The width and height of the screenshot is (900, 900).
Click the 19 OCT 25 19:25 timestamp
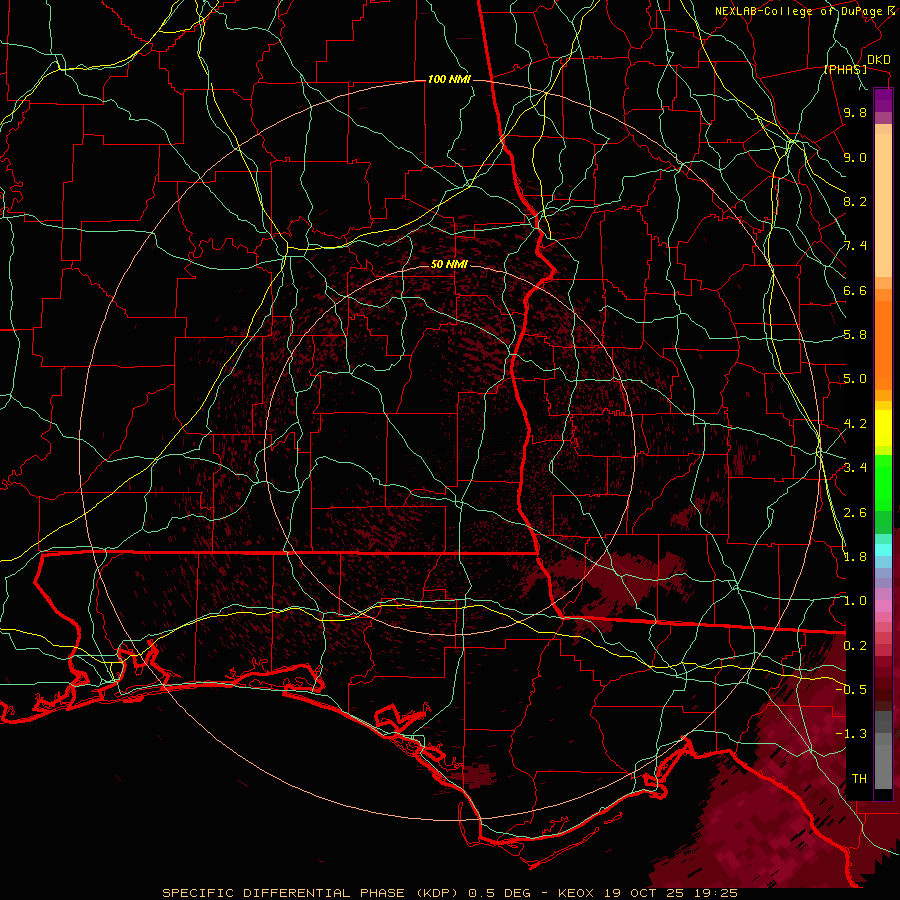click(x=670, y=893)
